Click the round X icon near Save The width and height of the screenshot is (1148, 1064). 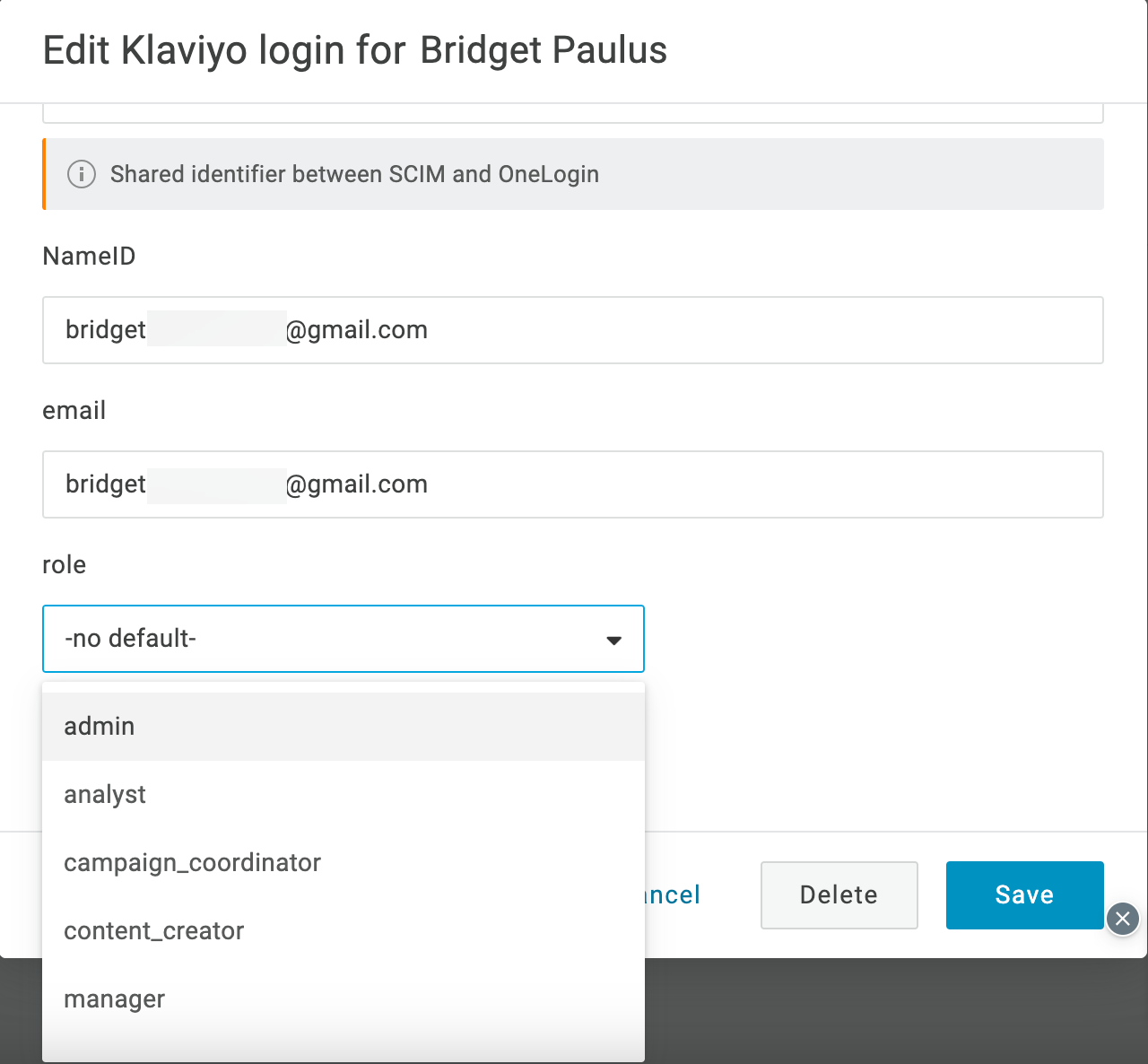click(1122, 919)
